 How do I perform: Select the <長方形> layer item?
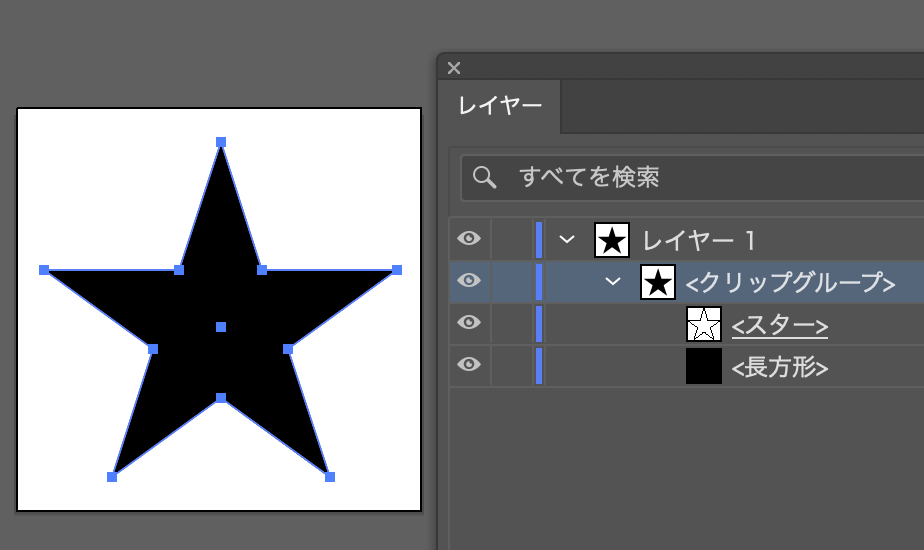coord(780,367)
